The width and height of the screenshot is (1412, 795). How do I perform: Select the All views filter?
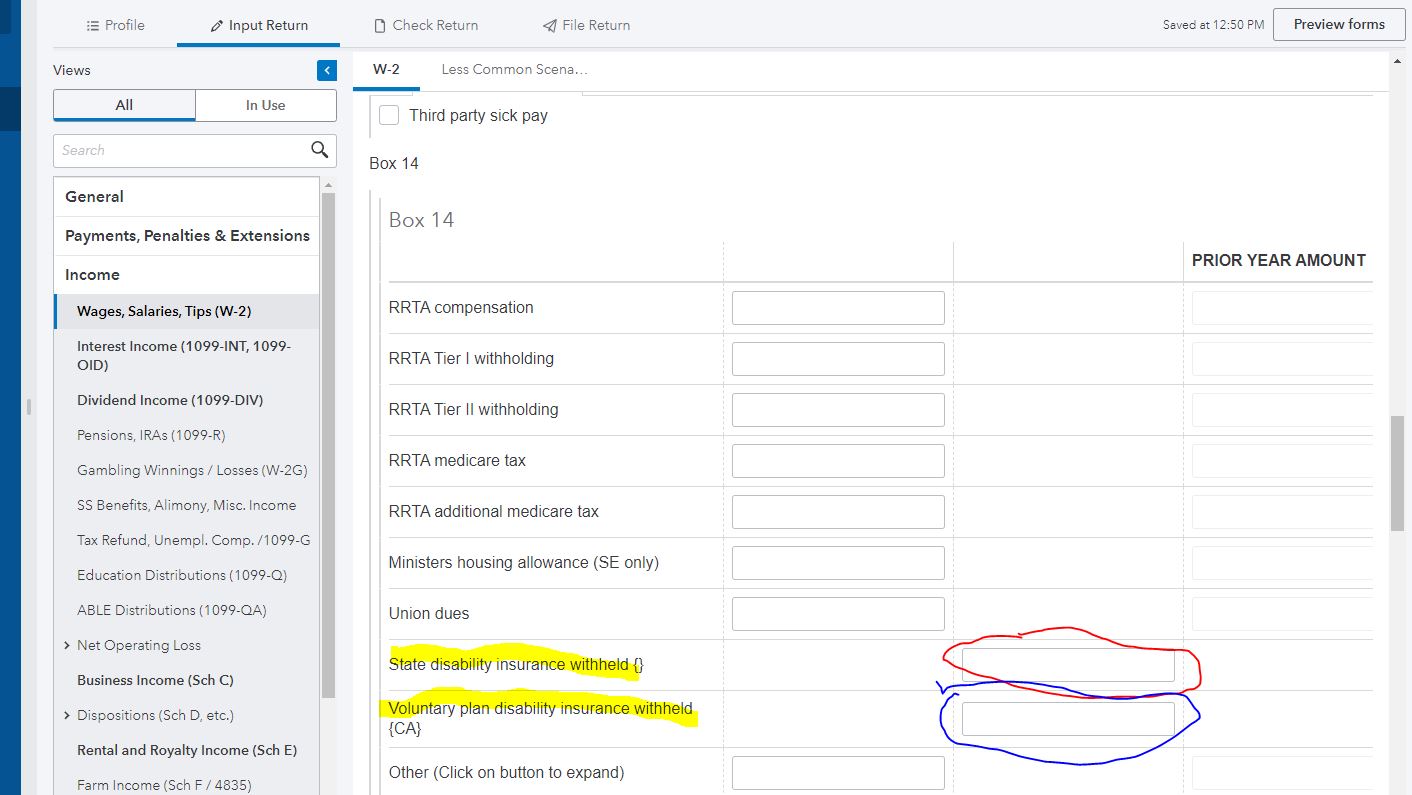tap(123, 105)
